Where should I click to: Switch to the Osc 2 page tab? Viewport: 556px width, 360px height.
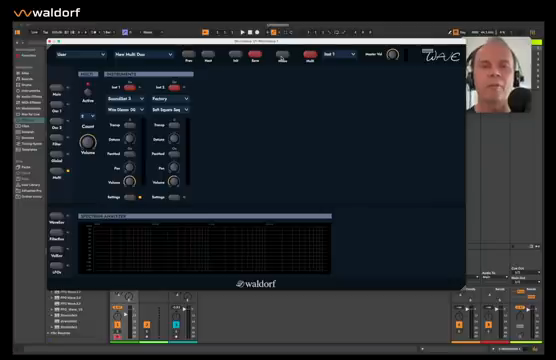pyautogui.click(x=57, y=121)
